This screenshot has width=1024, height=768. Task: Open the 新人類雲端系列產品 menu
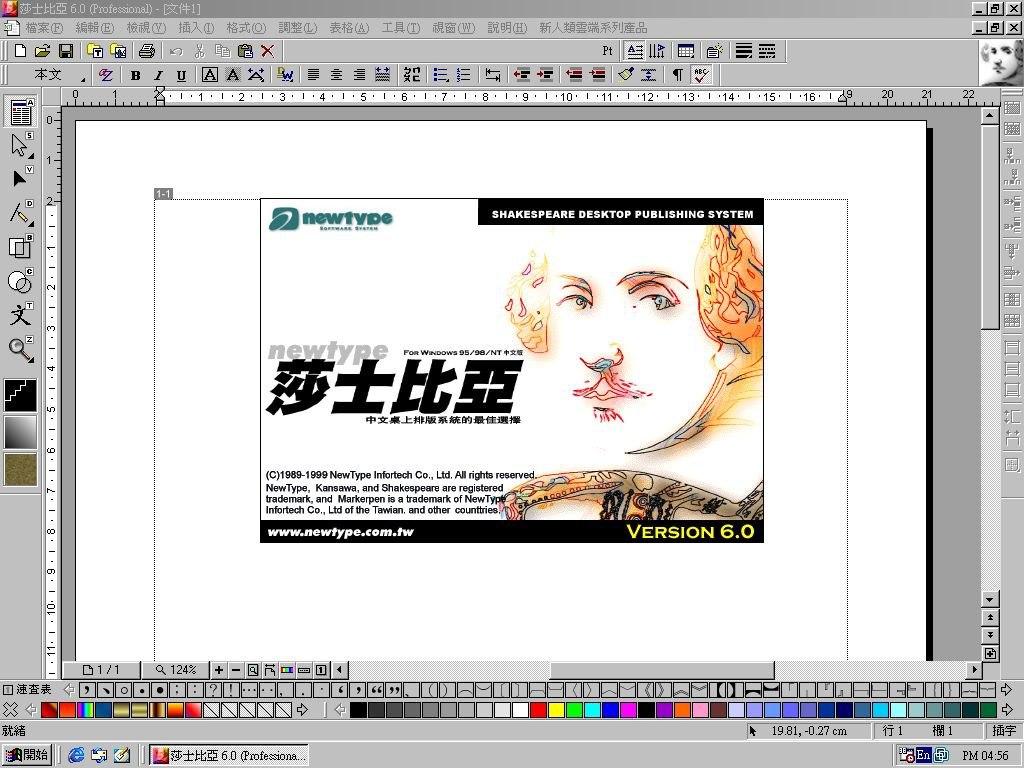pyautogui.click(x=593, y=27)
